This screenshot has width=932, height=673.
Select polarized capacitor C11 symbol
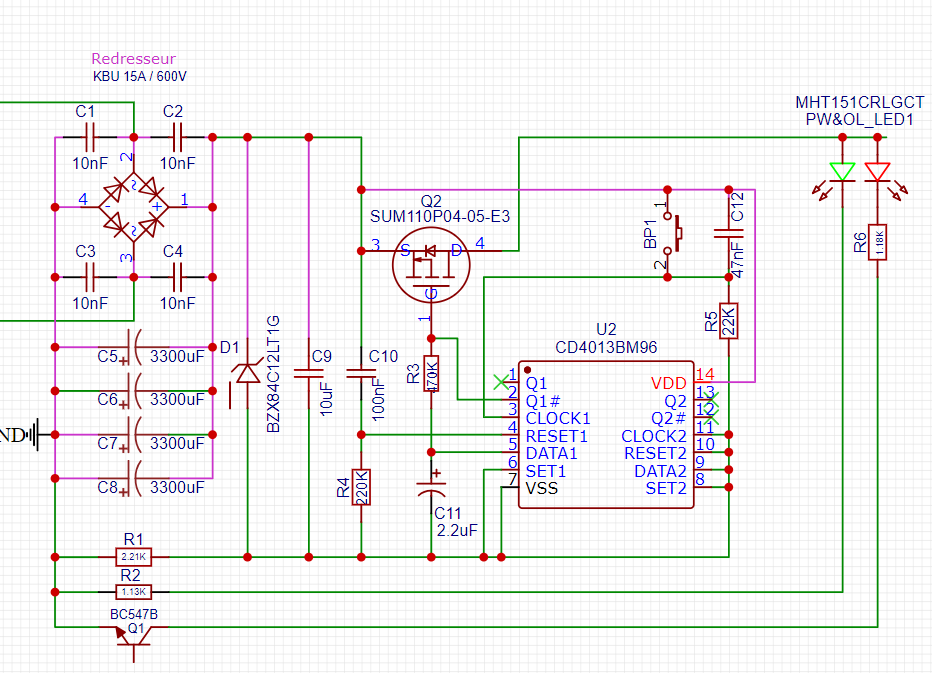click(431, 488)
